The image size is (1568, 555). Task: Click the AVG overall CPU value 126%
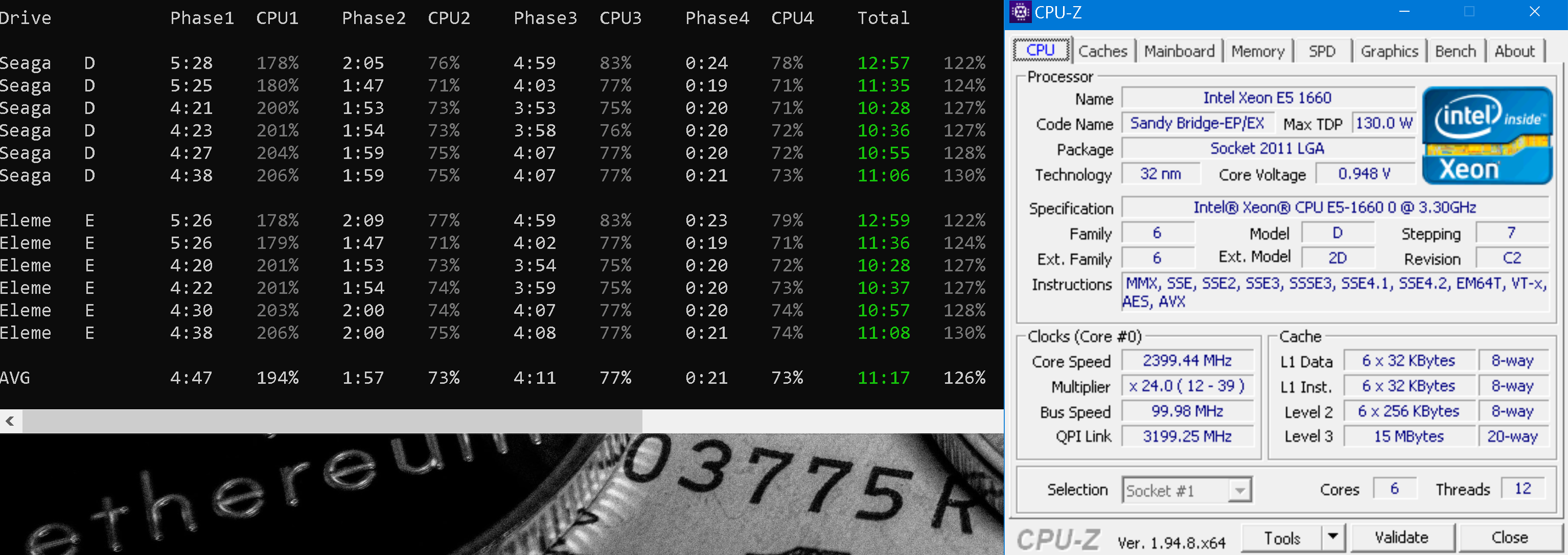pyautogui.click(x=964, y=378)
